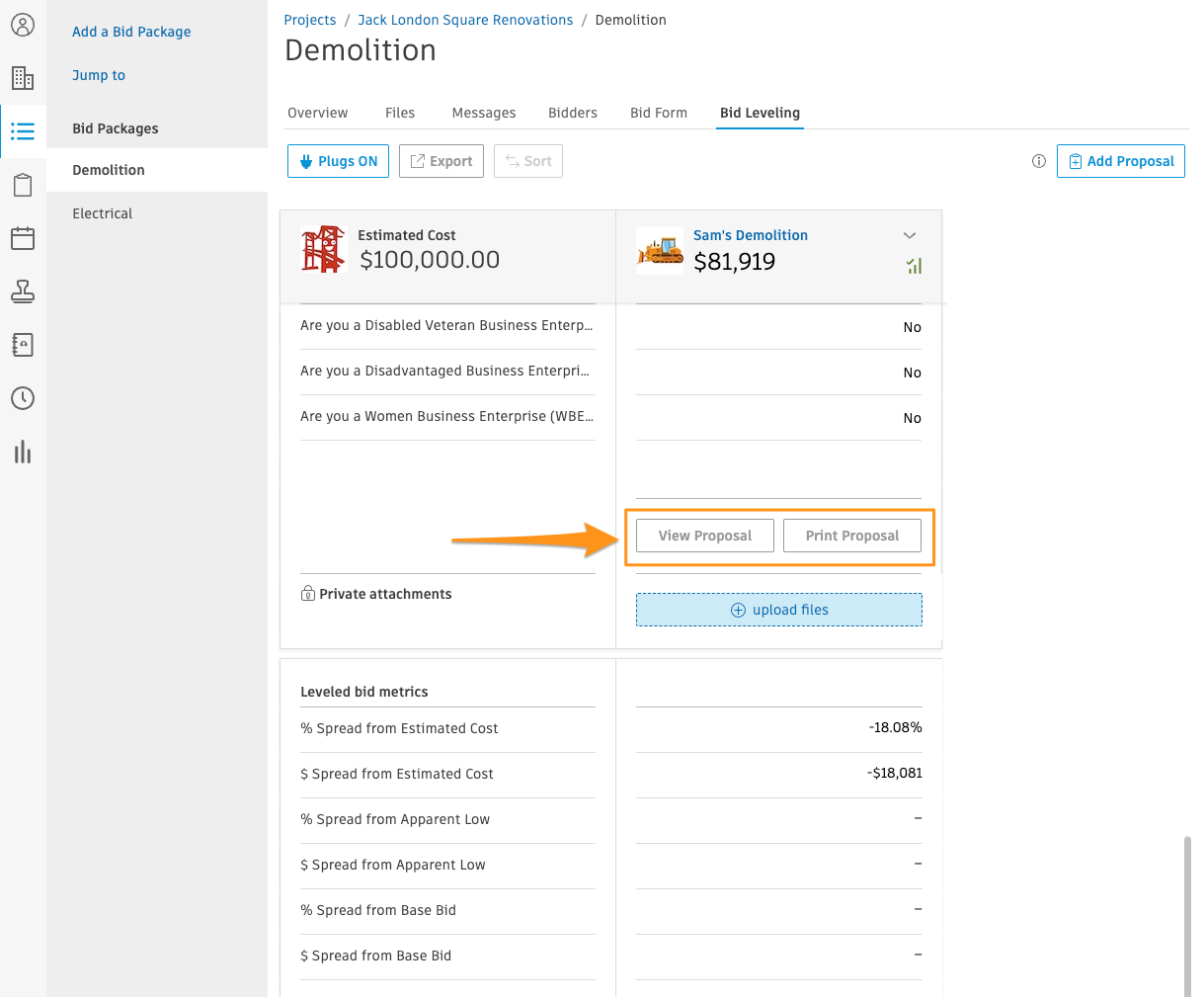Click the blue list icon in sidebar
The height and width of the screenshot is (997, 1204).
[23, 129]
